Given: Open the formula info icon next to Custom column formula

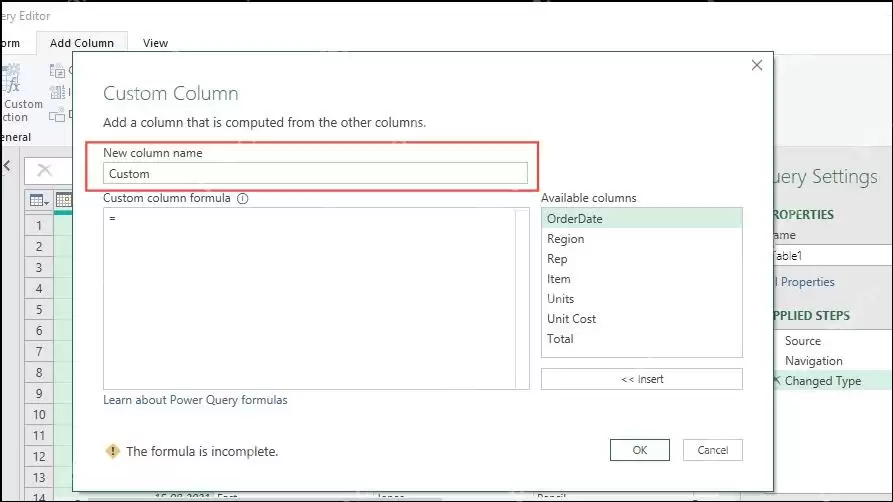Looking at the screenshot, I should point(243,198).
